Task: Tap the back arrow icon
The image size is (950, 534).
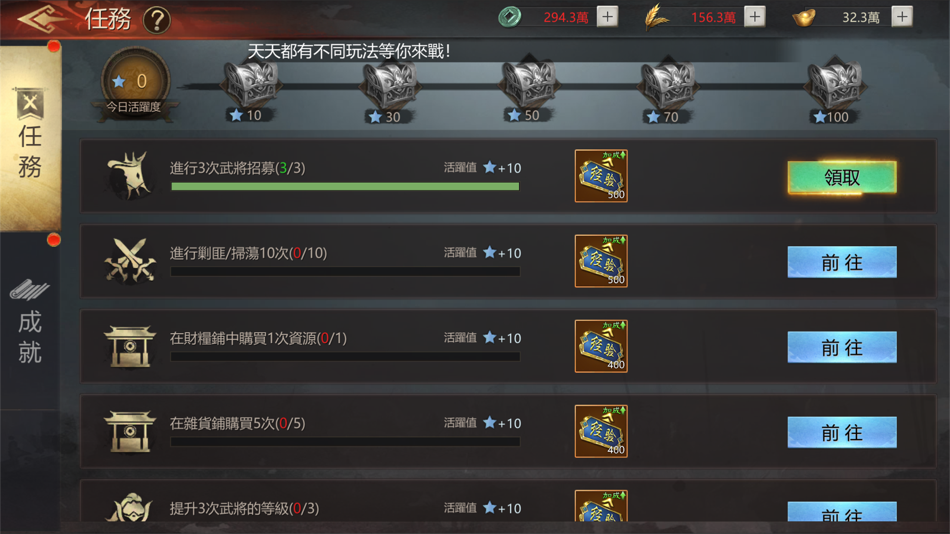Action: coord(41,19)
